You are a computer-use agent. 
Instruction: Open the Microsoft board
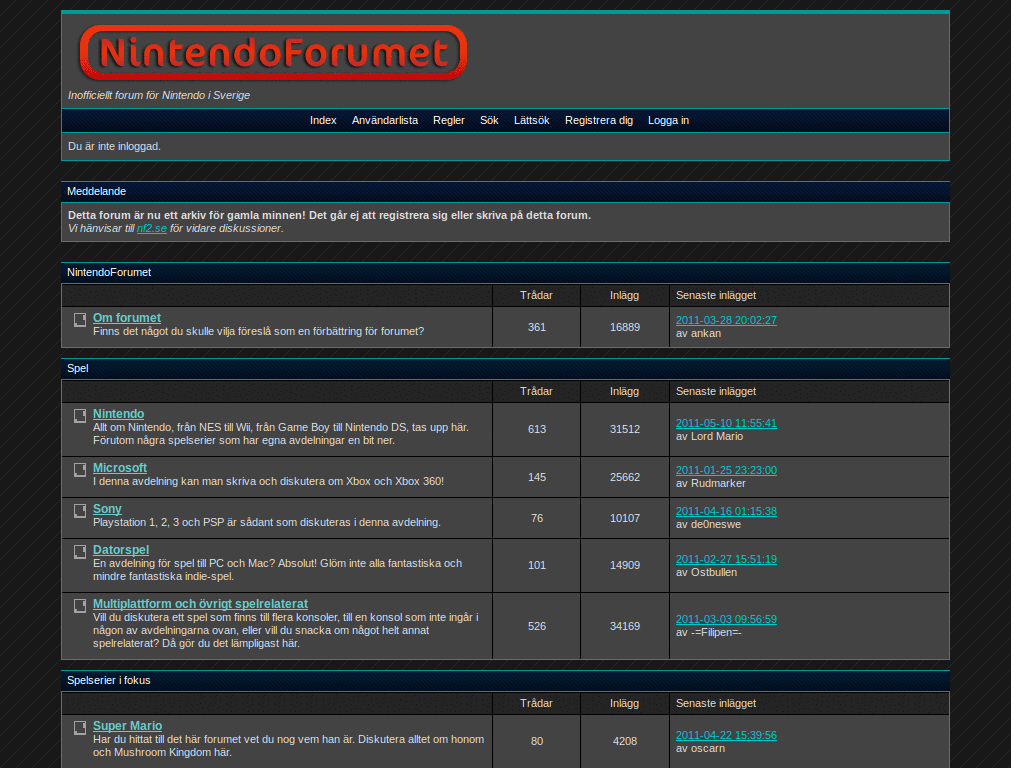click(120, 468)
